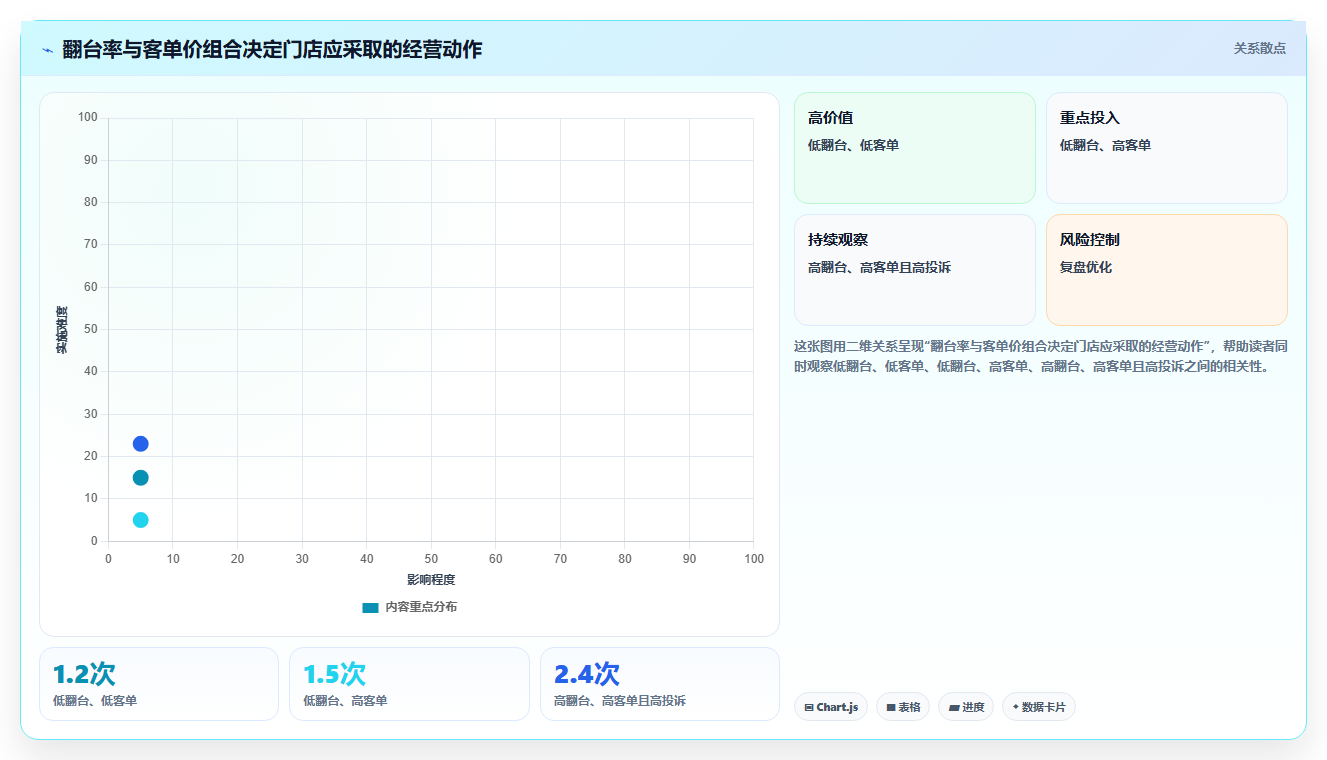Toggle the 内容重点分布 legend item
Image resolution: width=1327 pixels, height=760 pixels.
[x=410, y=607]
